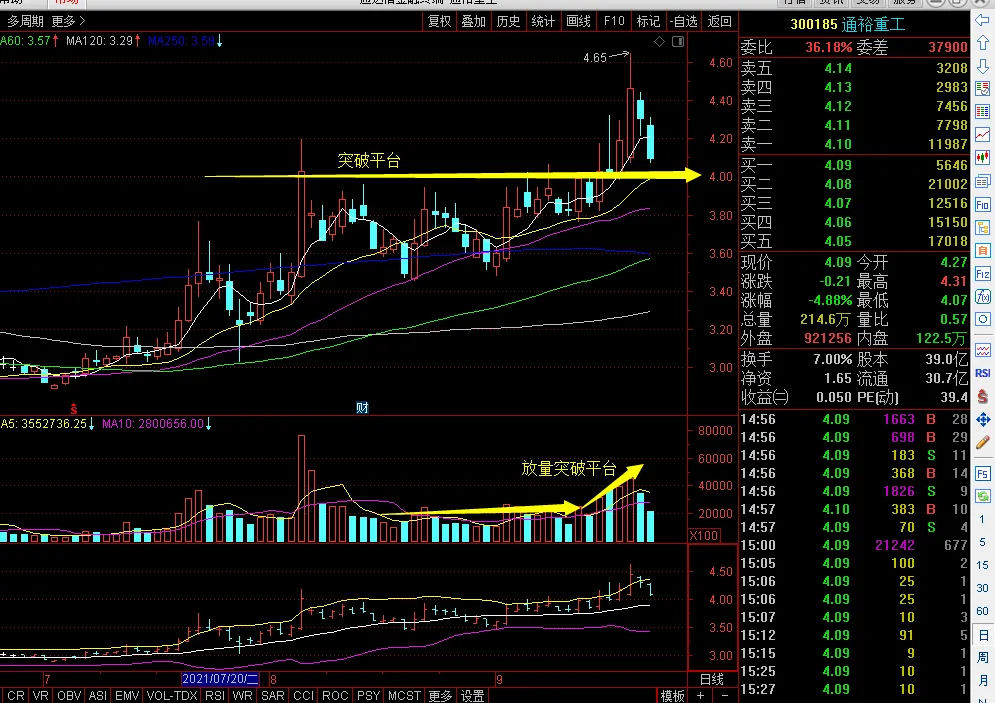Select the 月 monthly period button

coord(982,680)
